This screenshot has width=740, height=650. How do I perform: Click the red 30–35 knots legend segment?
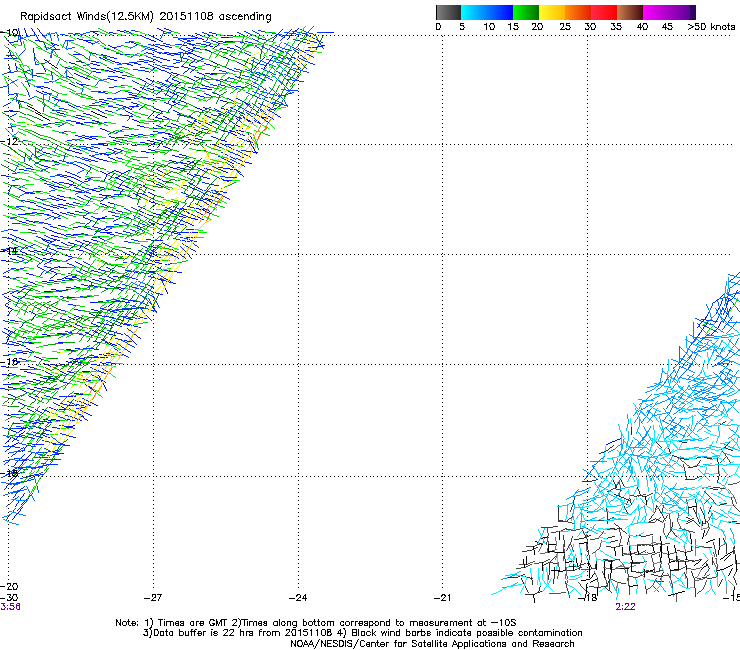pos(604,12)
